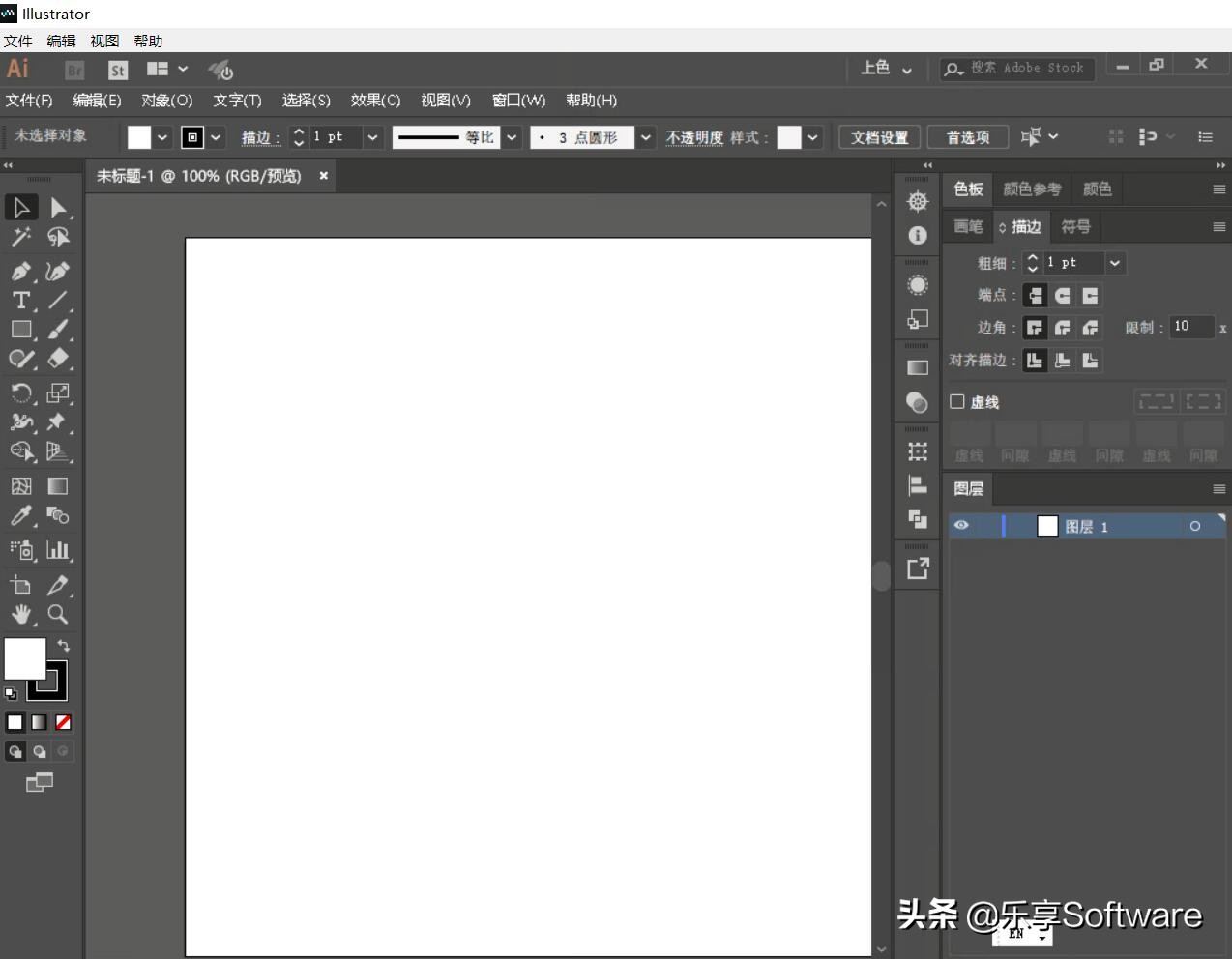Click the 限制 miter limit input field

coord(1191,327)
